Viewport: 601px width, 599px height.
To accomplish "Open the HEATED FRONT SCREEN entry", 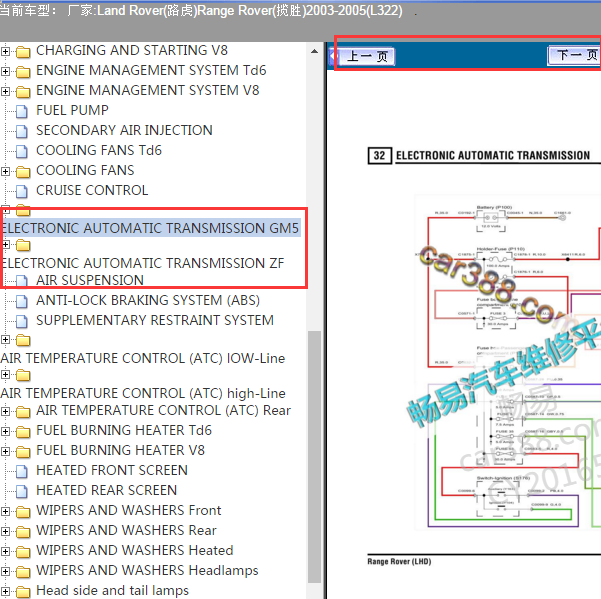I will coord(112,470).
